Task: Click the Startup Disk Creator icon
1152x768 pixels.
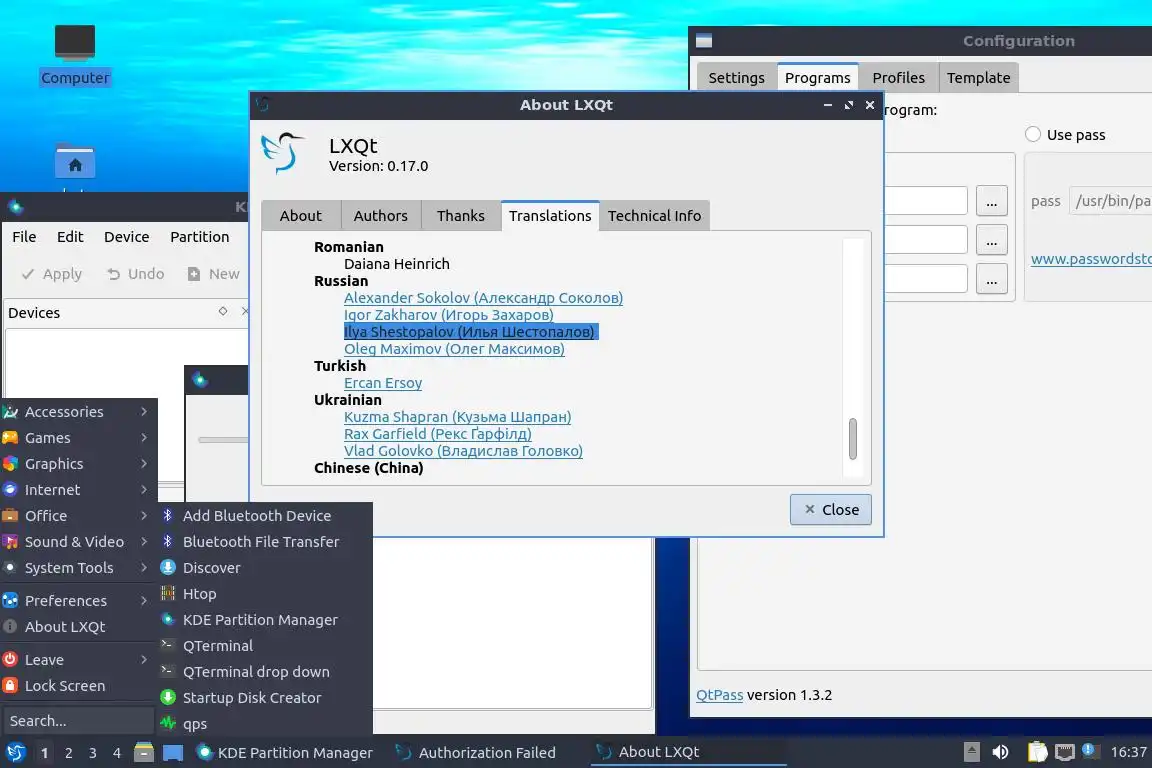Action: tap(168, 697)
